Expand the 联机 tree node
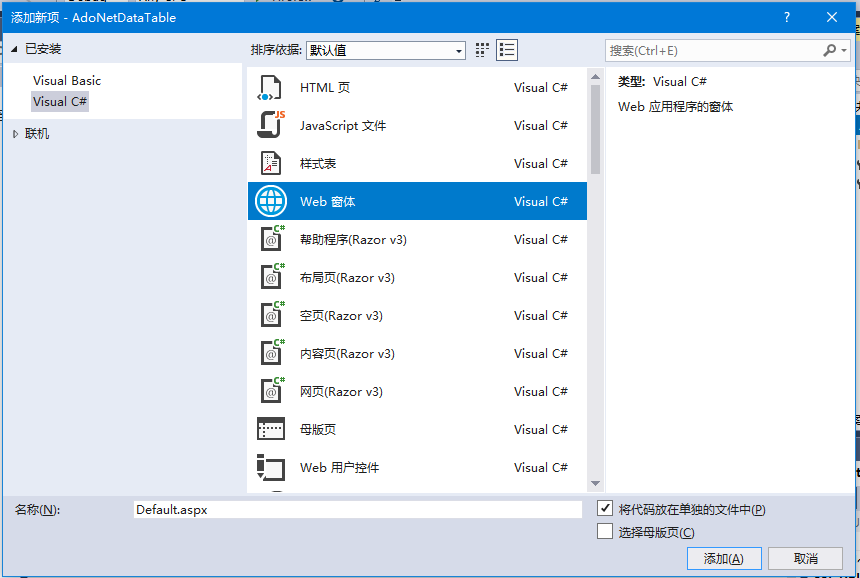860x578 pixels. [x=15, y=134]
